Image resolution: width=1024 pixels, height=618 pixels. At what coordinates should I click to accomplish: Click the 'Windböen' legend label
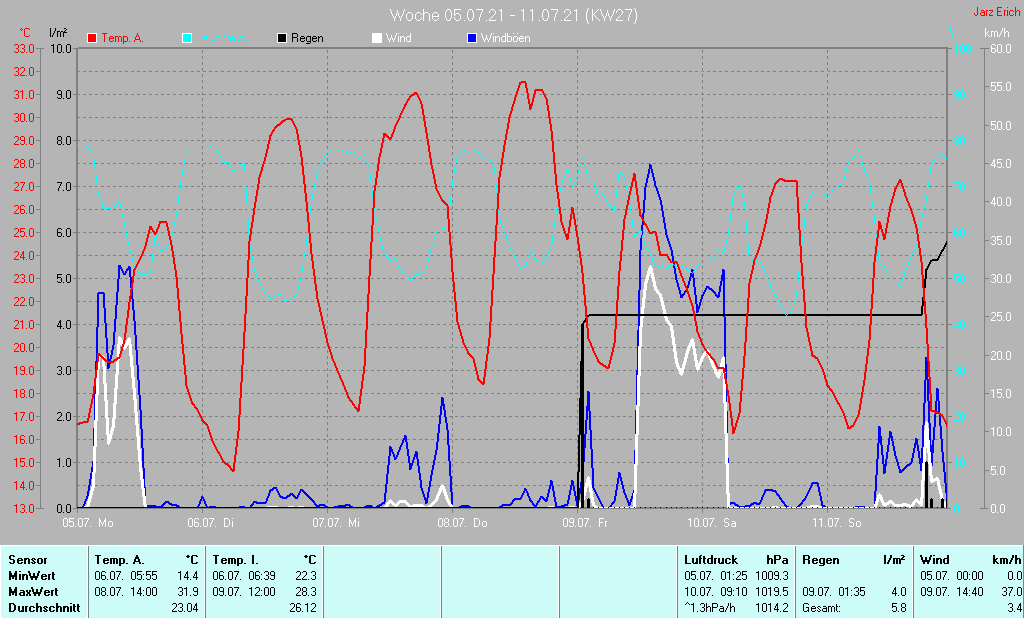505,38
